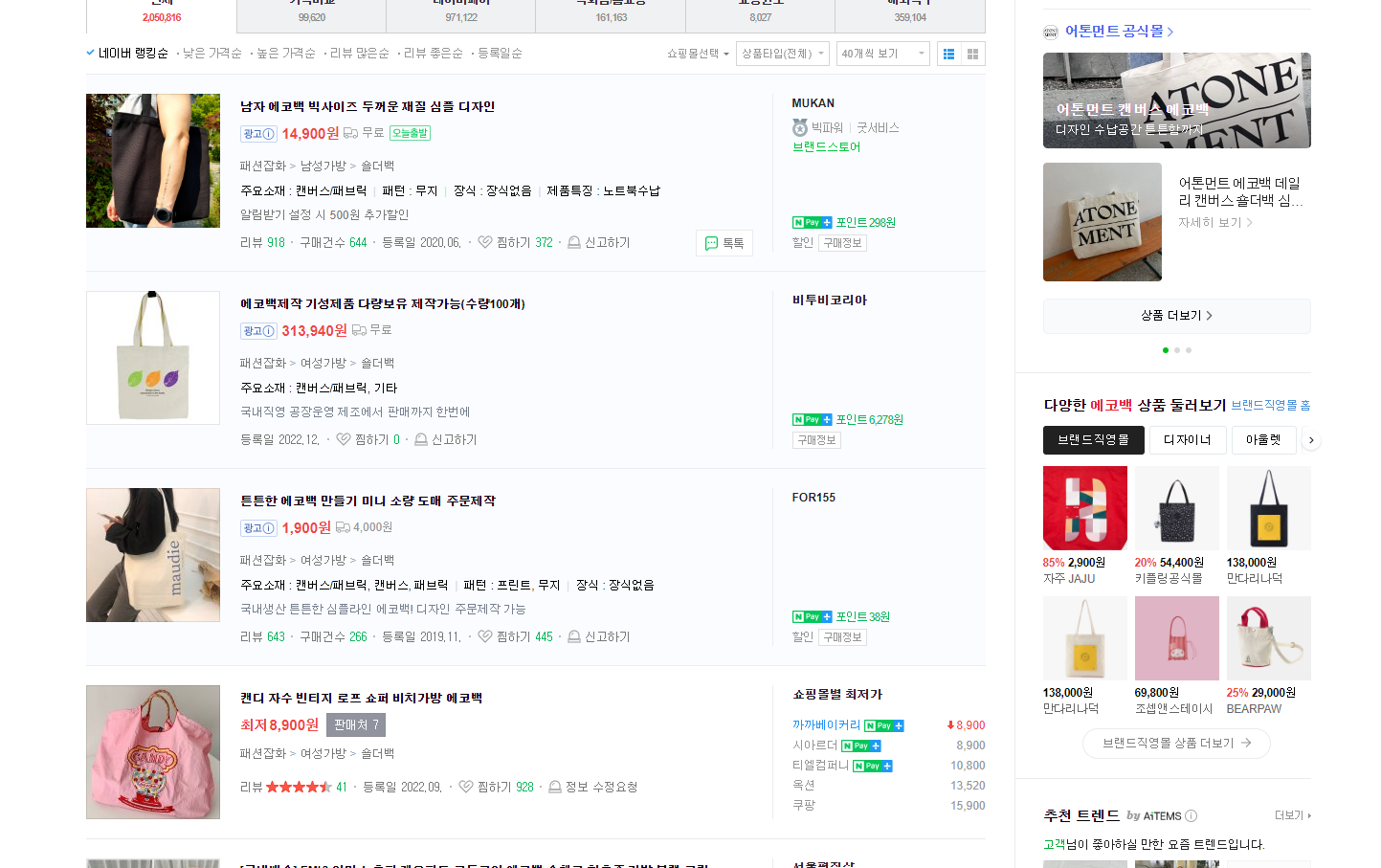Open 까까베이커리 seller link
This screenshot has height=868, width=1381.
(827, 726)
